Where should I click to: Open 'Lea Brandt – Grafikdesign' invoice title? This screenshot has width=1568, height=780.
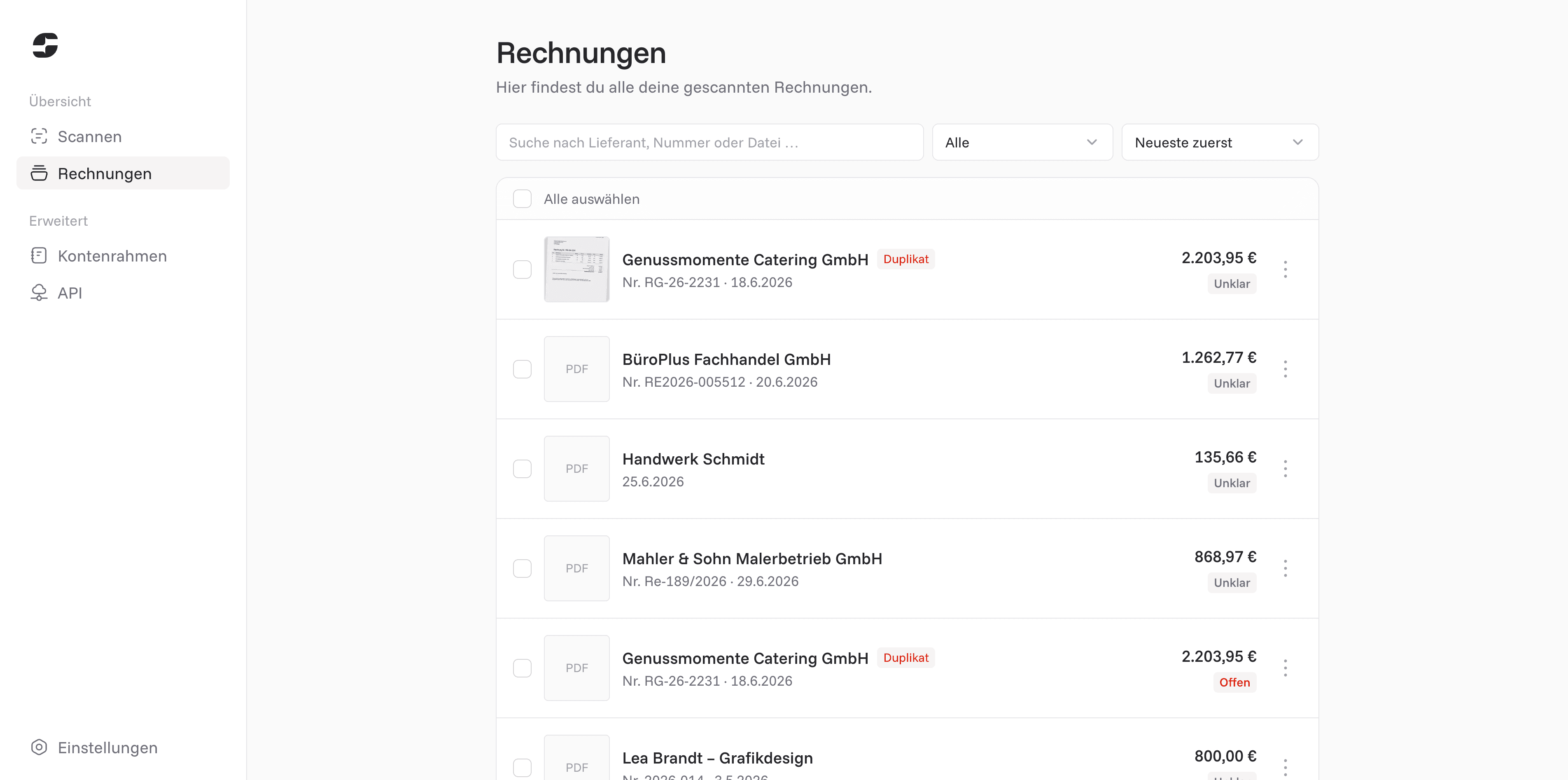[718, 758]
